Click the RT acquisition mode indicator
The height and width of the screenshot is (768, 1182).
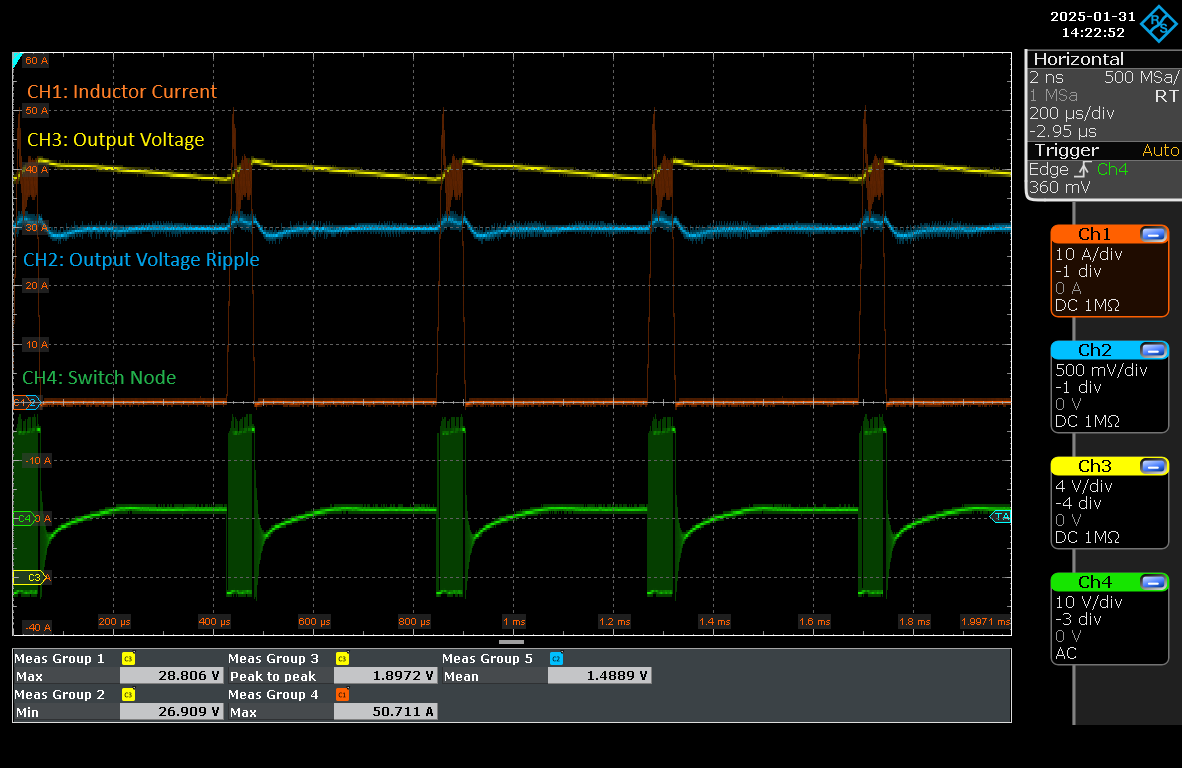(1166, 95)
